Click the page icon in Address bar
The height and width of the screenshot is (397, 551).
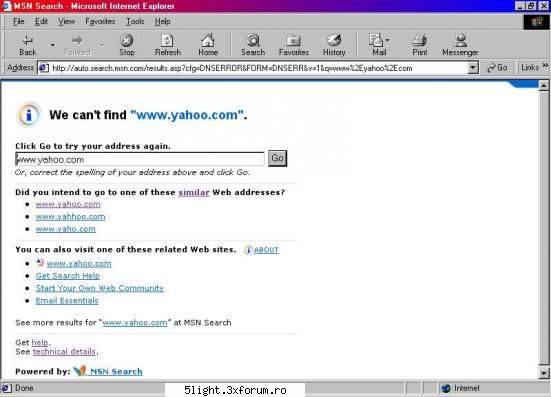tap(44, 67)
